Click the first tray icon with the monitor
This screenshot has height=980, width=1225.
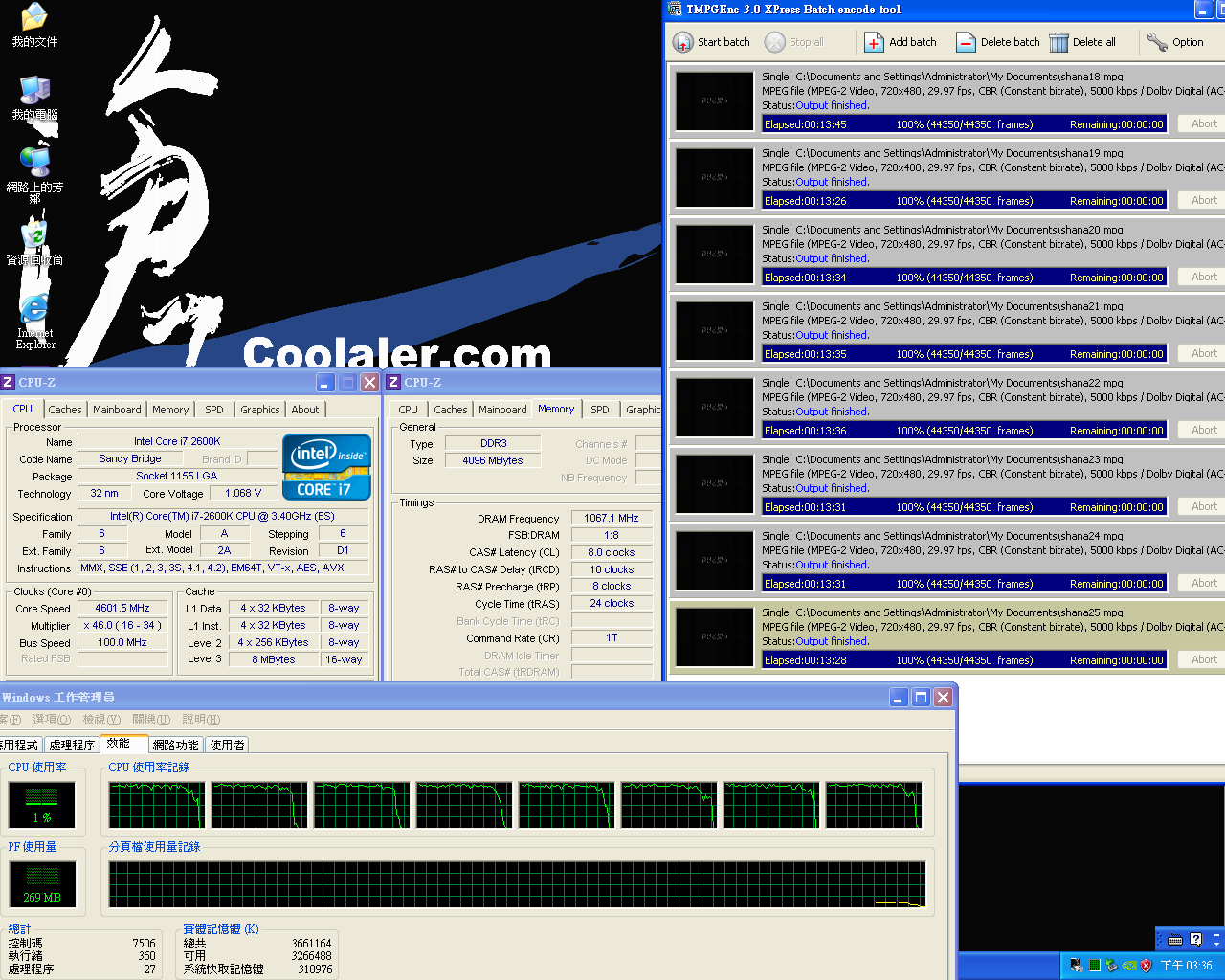coord(1076,966)
